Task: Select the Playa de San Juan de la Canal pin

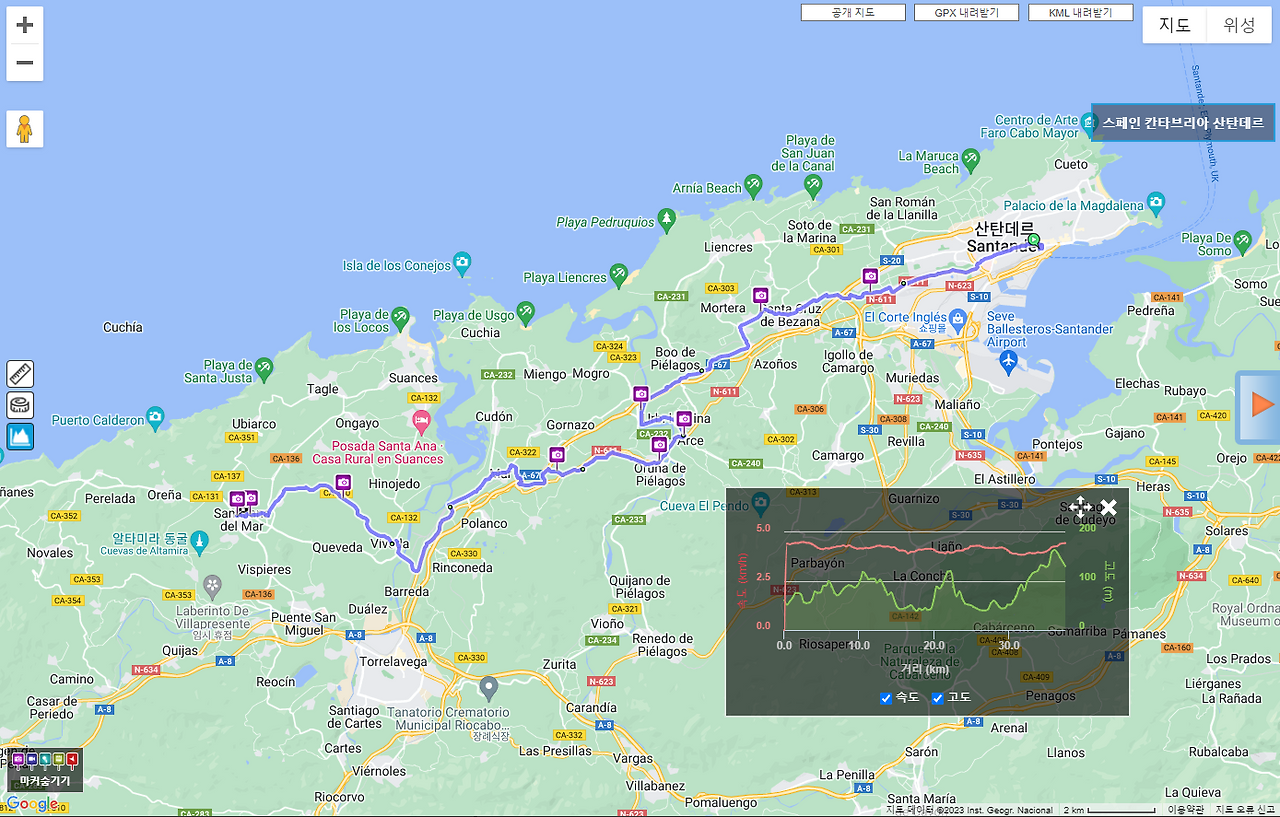Action: (813, 185)
